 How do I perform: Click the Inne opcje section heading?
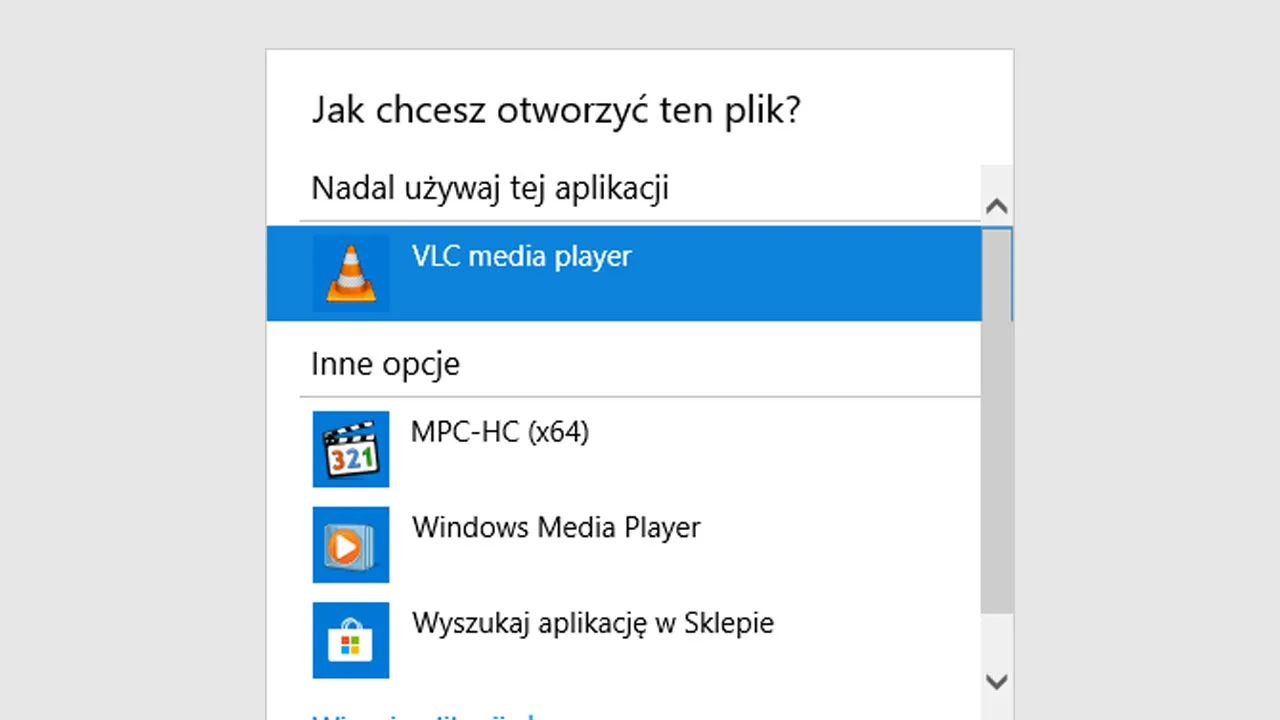pyautogui.click(x=385, y=363)
